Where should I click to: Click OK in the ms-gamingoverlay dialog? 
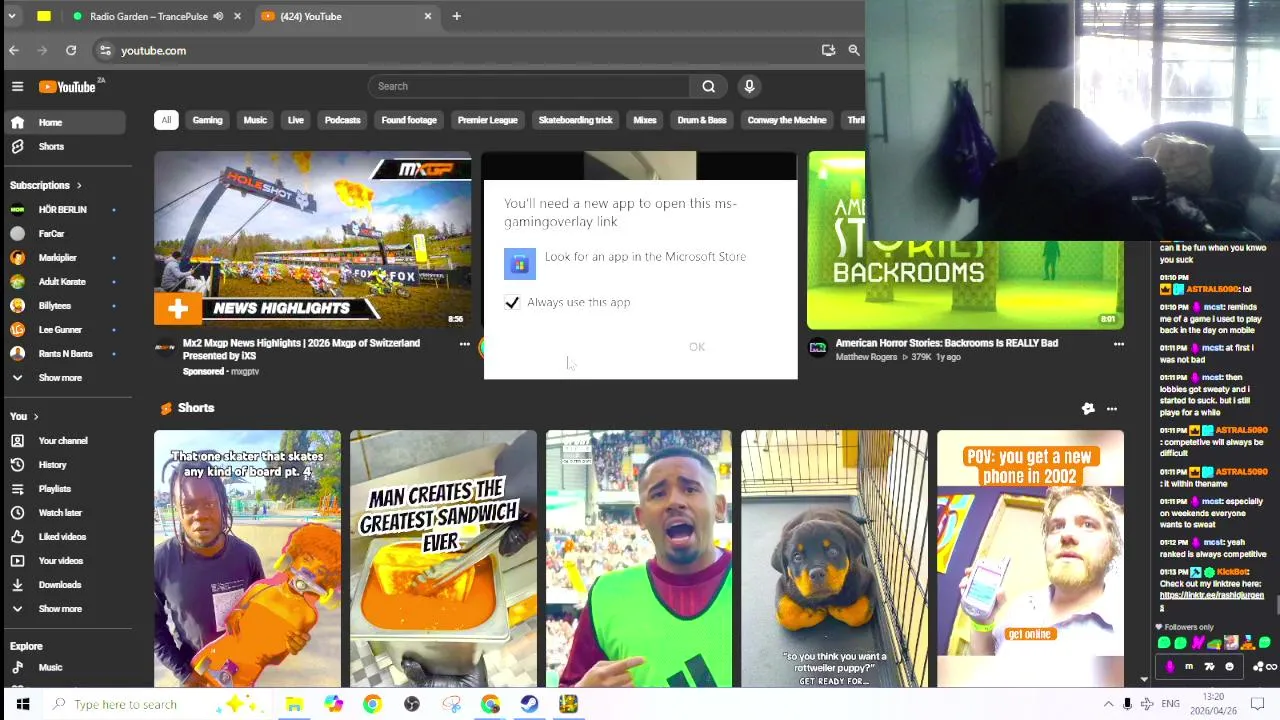click(x=697, y=347)
